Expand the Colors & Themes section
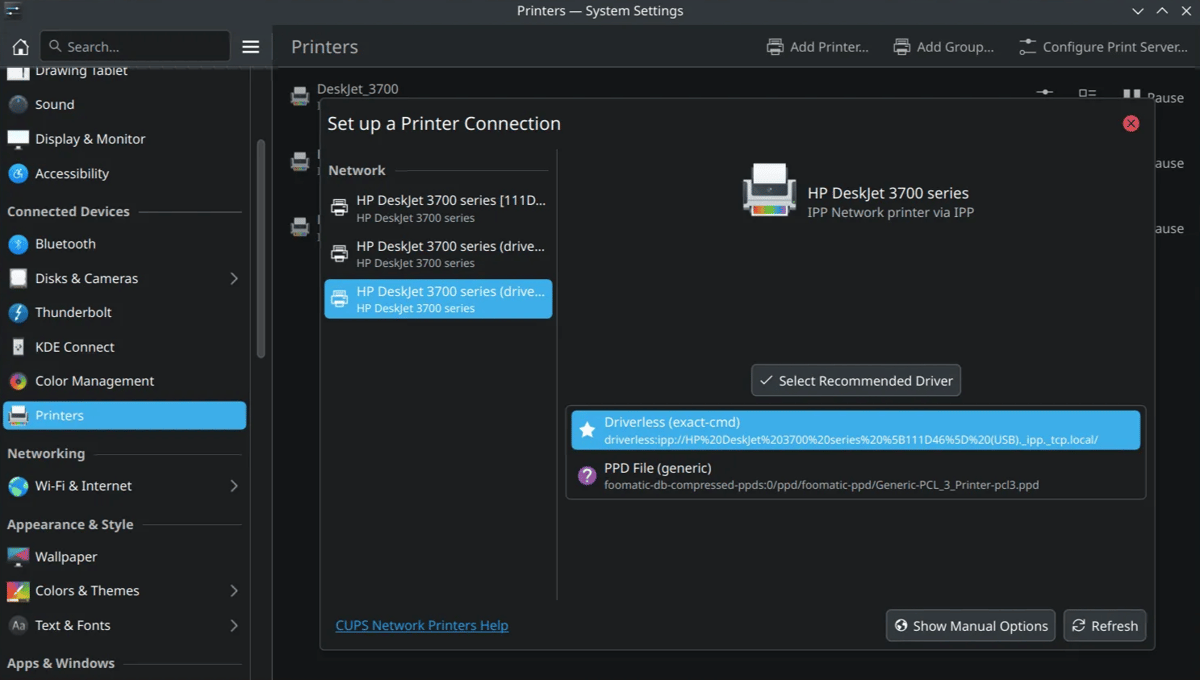This screenshot has height=680, width=1200. (x=234, y=591)
